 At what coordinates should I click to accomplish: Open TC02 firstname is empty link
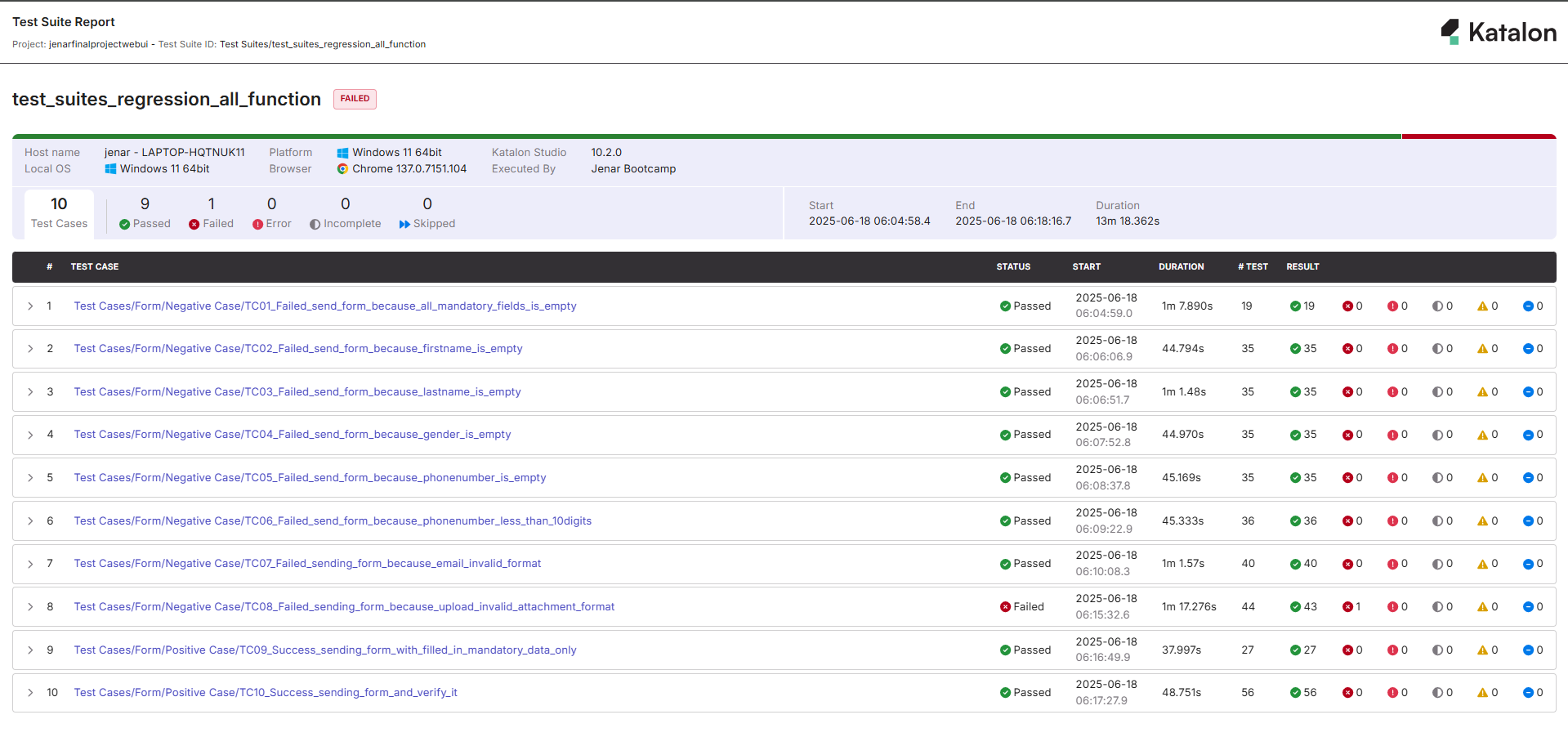pos(298,349)
